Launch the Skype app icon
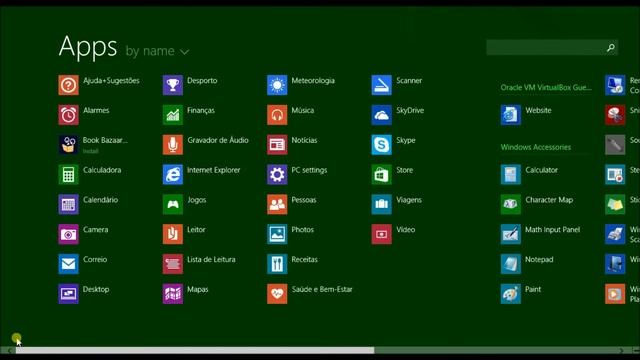This screenshot has width=640, height=360. tap(382, 144)
